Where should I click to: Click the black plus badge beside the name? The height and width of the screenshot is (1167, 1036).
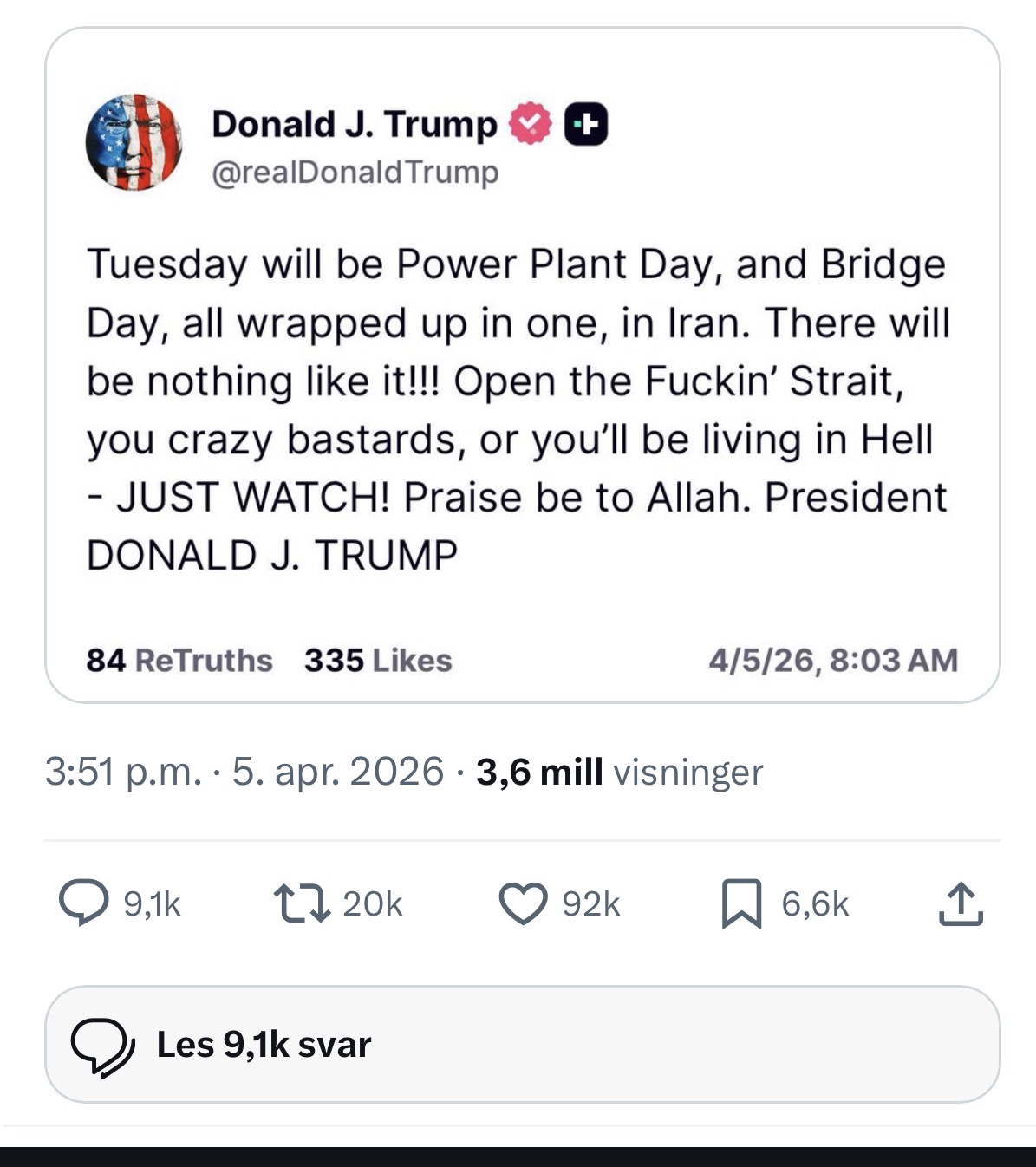point(586,124)
